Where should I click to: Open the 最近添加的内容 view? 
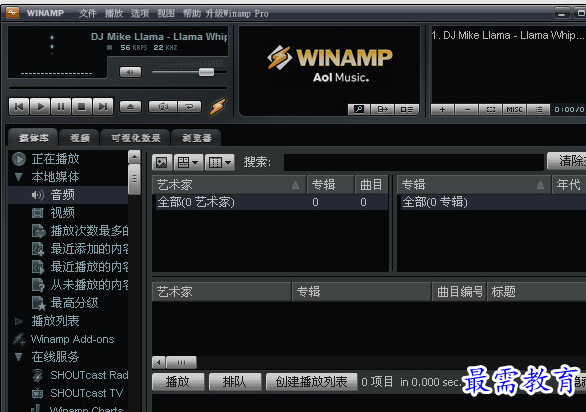tap(89, 249)
